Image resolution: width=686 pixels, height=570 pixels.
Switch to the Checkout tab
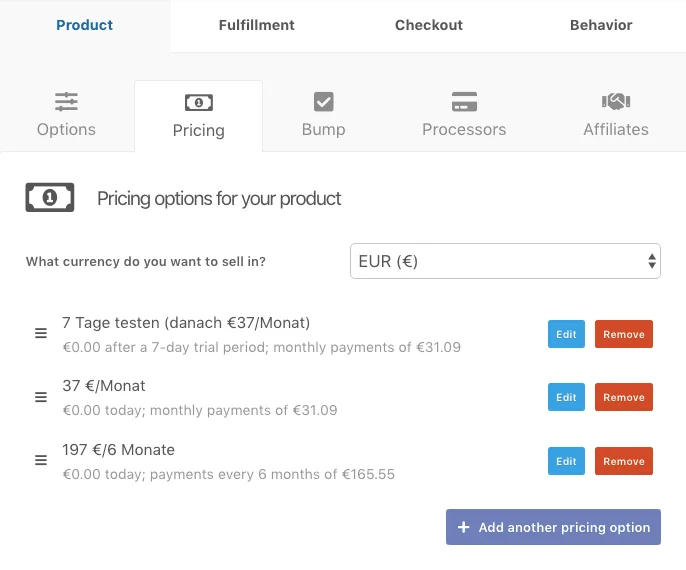(x=429, y=25)
